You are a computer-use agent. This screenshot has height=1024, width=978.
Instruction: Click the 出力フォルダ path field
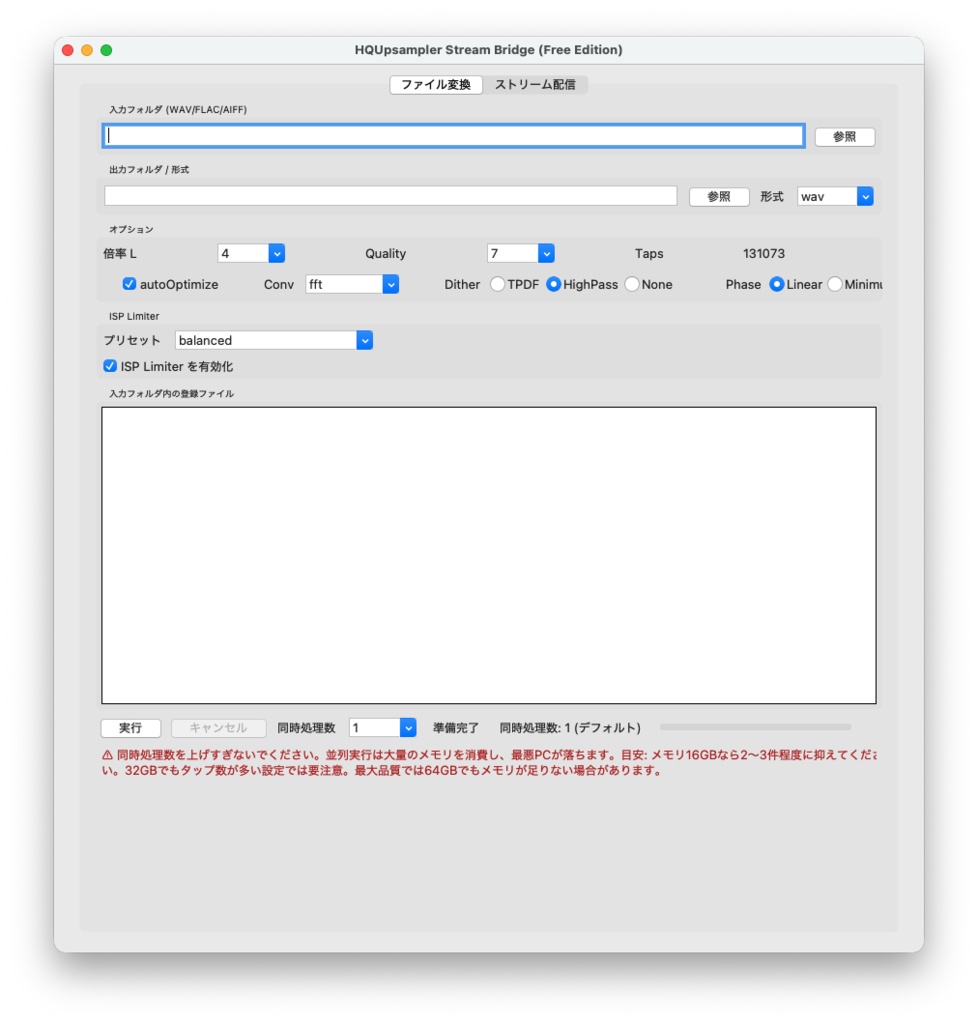[390, 196]
